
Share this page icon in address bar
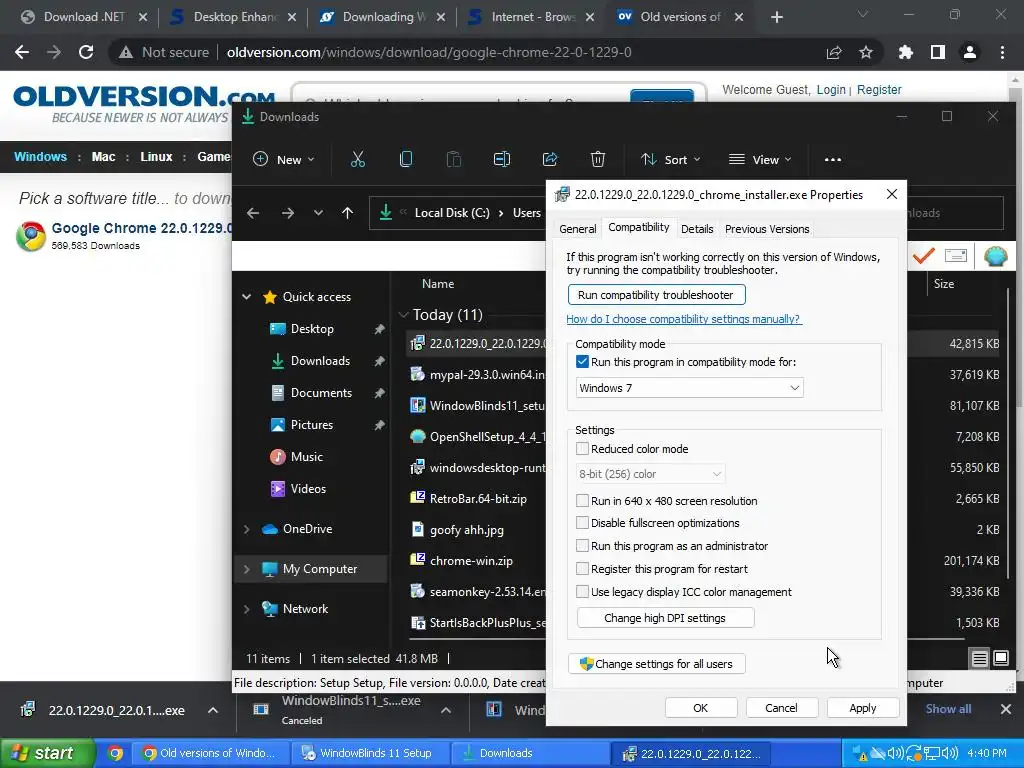(x=834, y=52)
